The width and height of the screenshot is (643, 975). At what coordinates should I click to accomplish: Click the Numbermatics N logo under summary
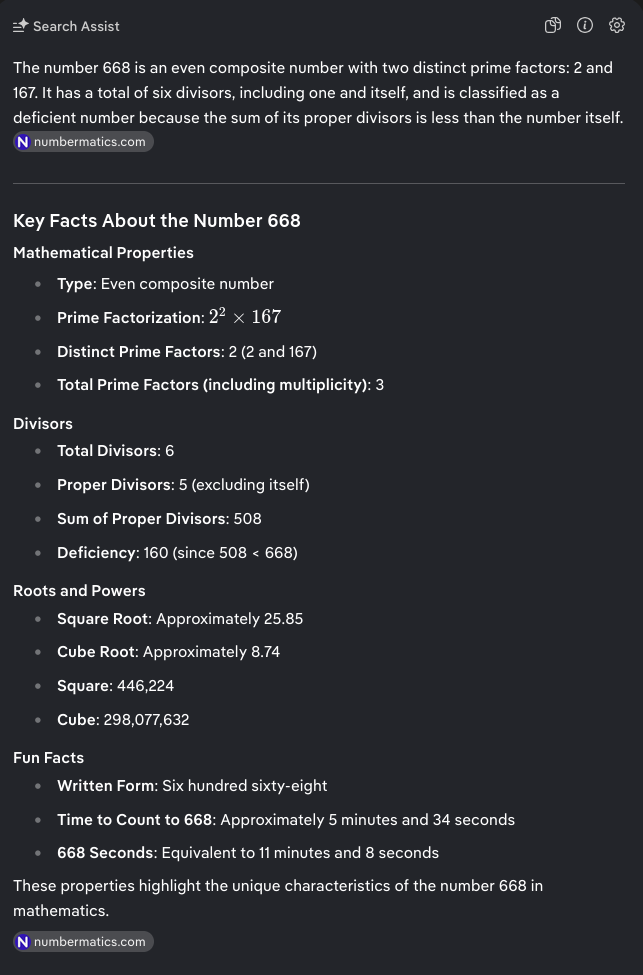click(x=23, y=142)
